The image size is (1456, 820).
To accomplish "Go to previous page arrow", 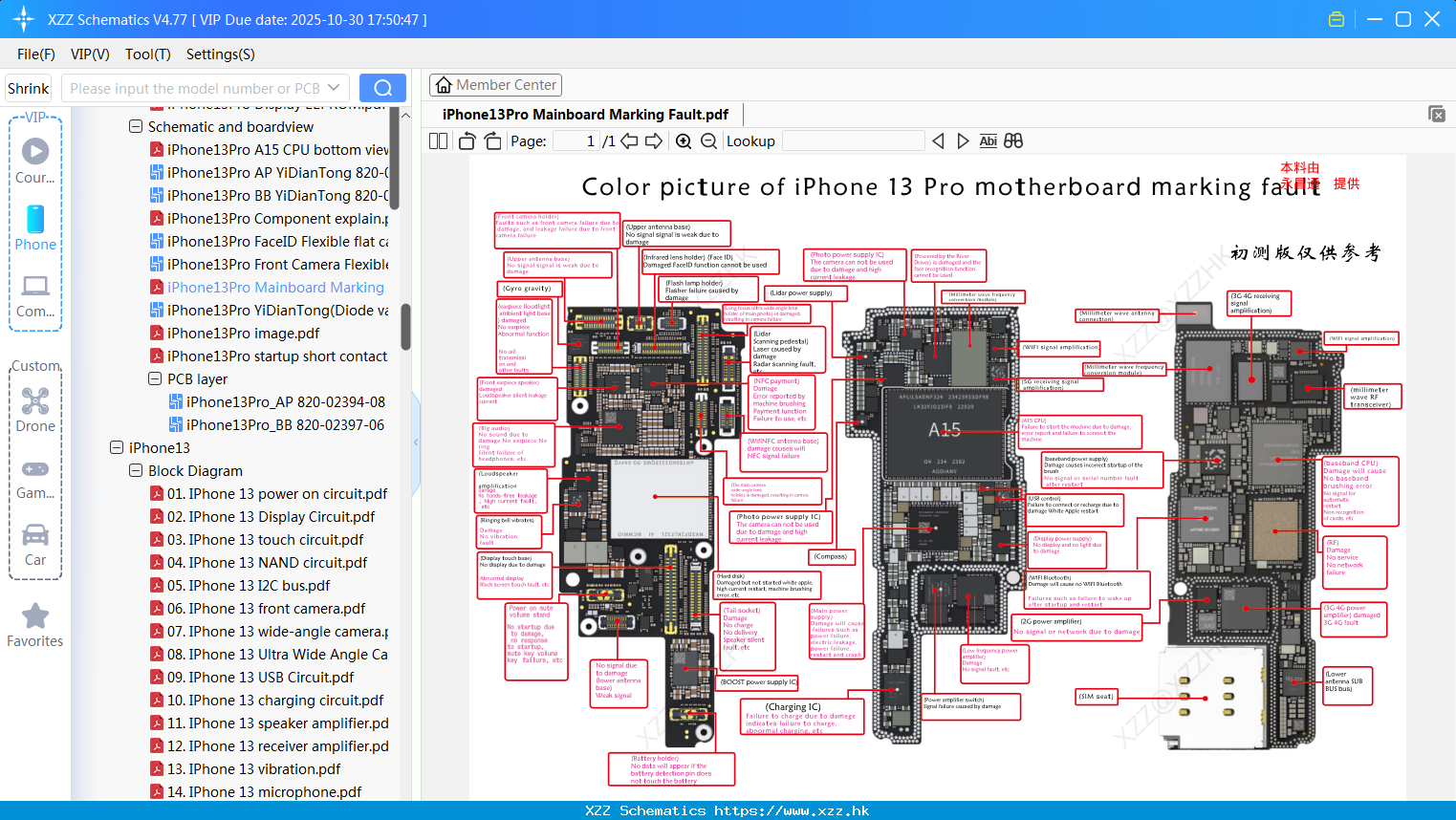I will pos(629,140).
